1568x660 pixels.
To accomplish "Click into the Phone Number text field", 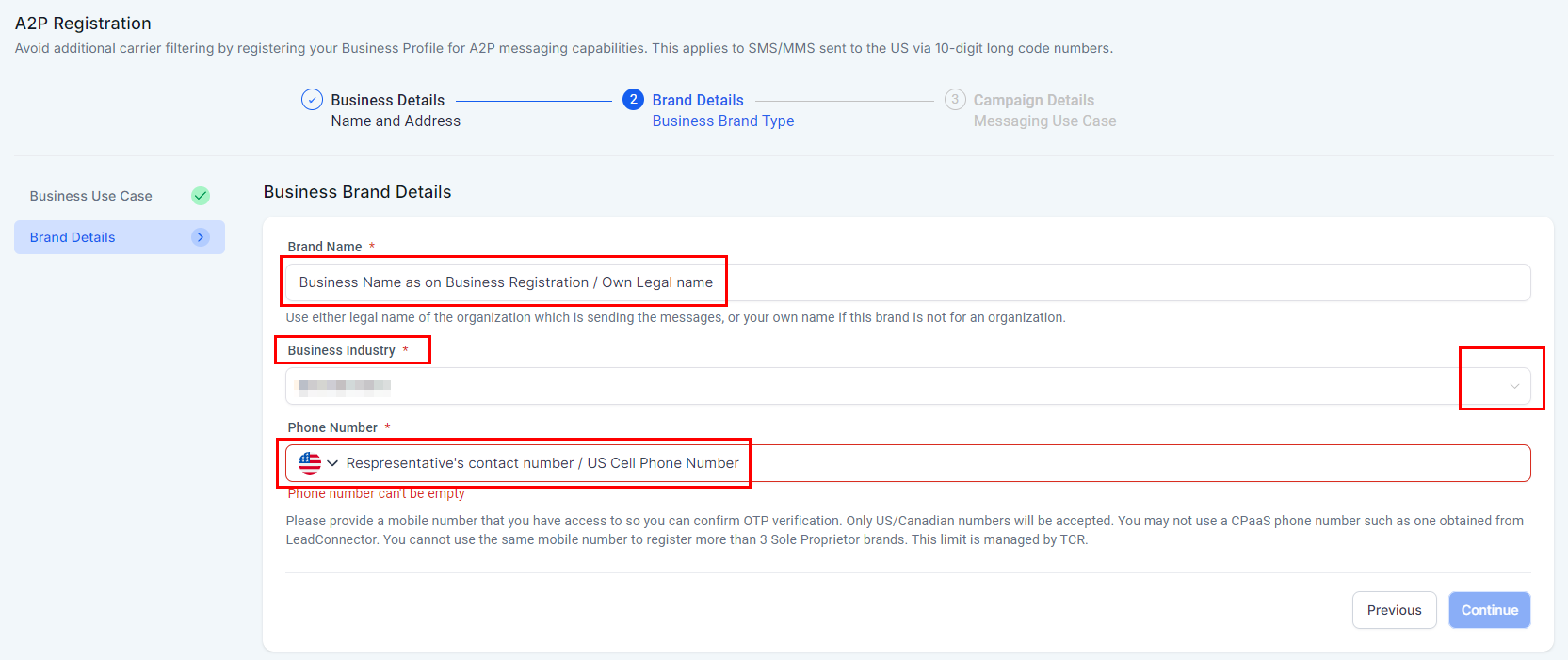I will (1036, 463).
